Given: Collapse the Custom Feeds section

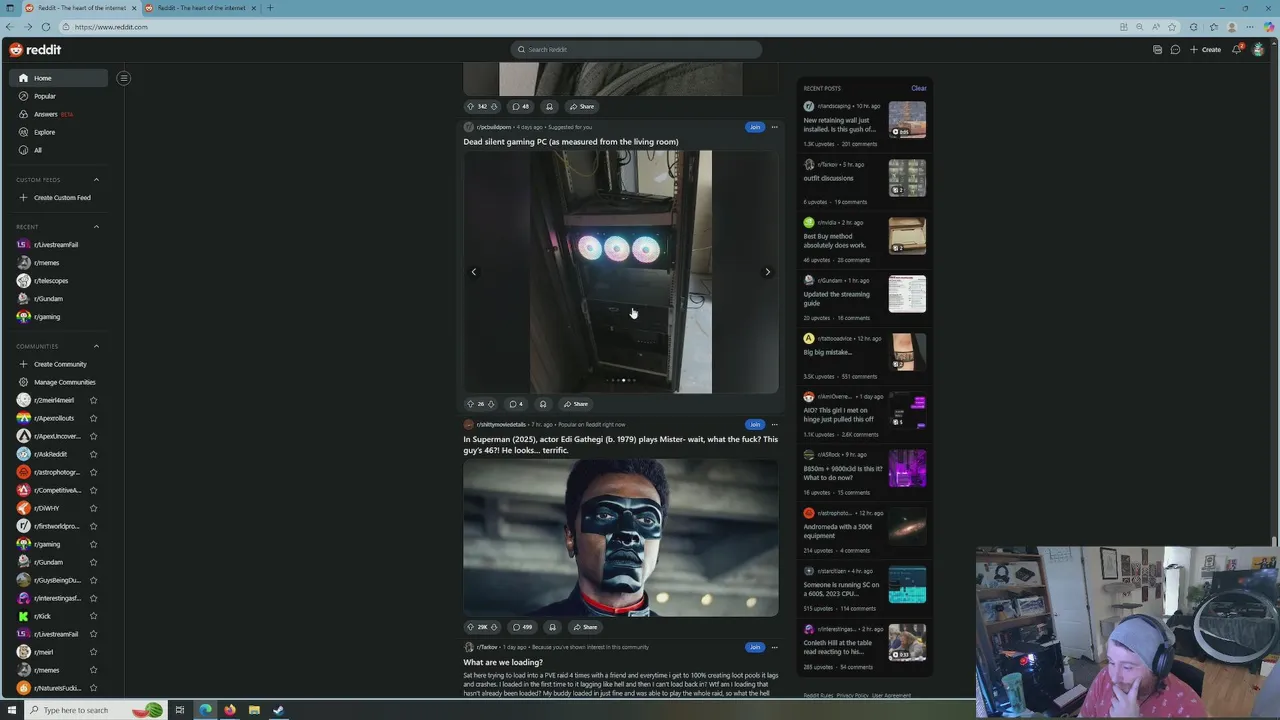Looking at the screenshot, I should 96,180.
